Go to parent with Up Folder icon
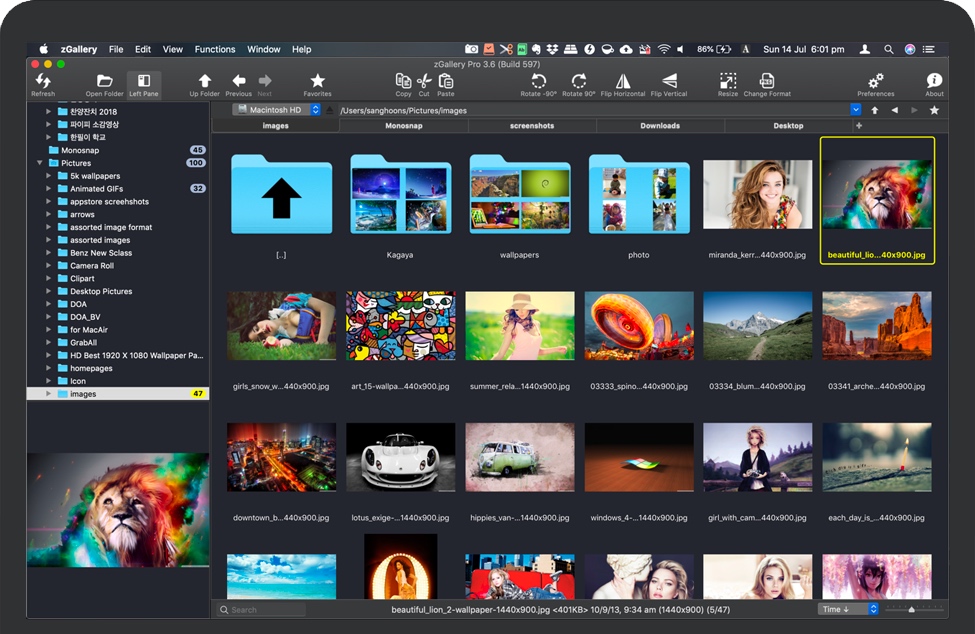The height and width of the screenshot is (634, 975). tap(205, 81)
